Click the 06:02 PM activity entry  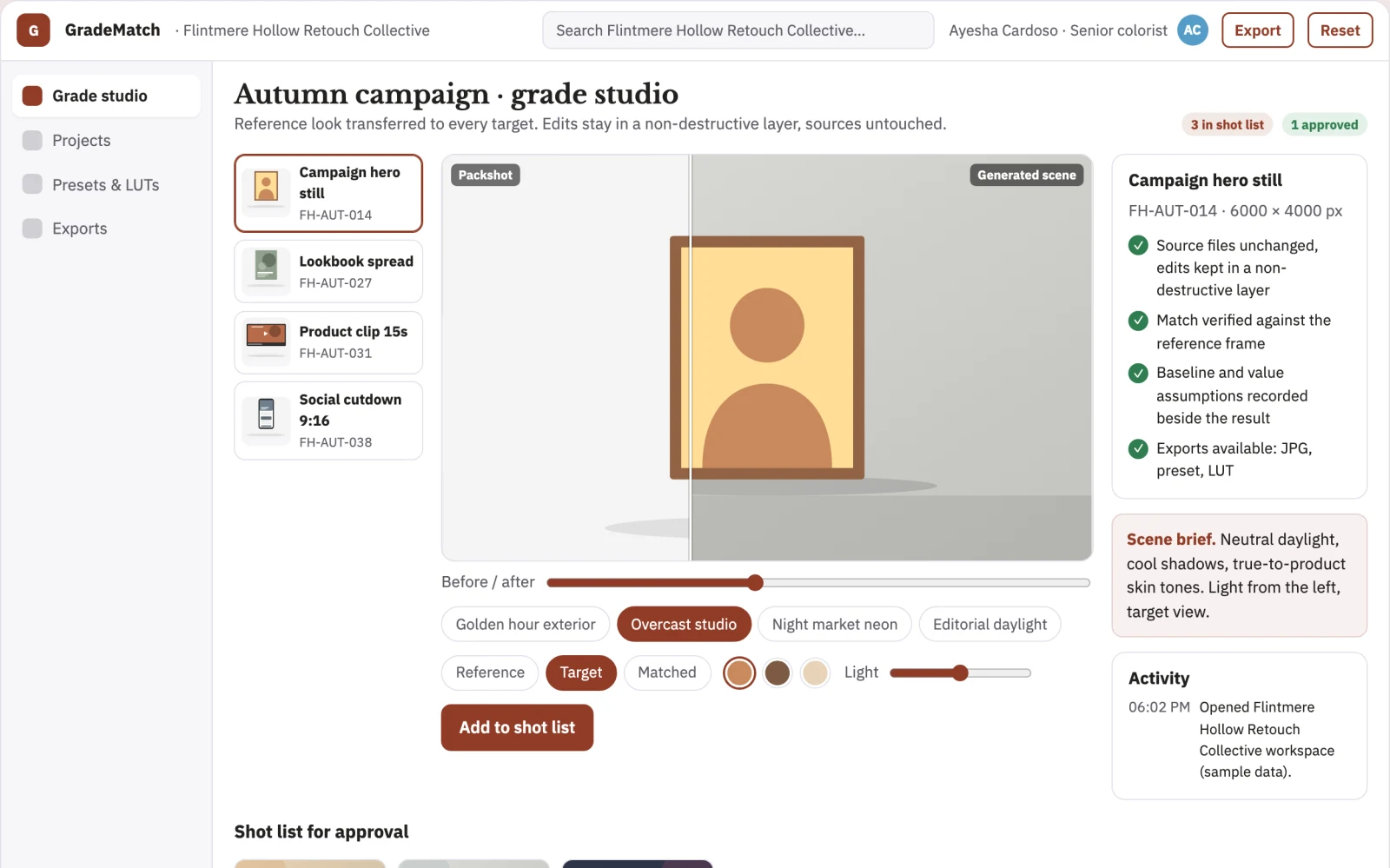[x=1239, y=739]
